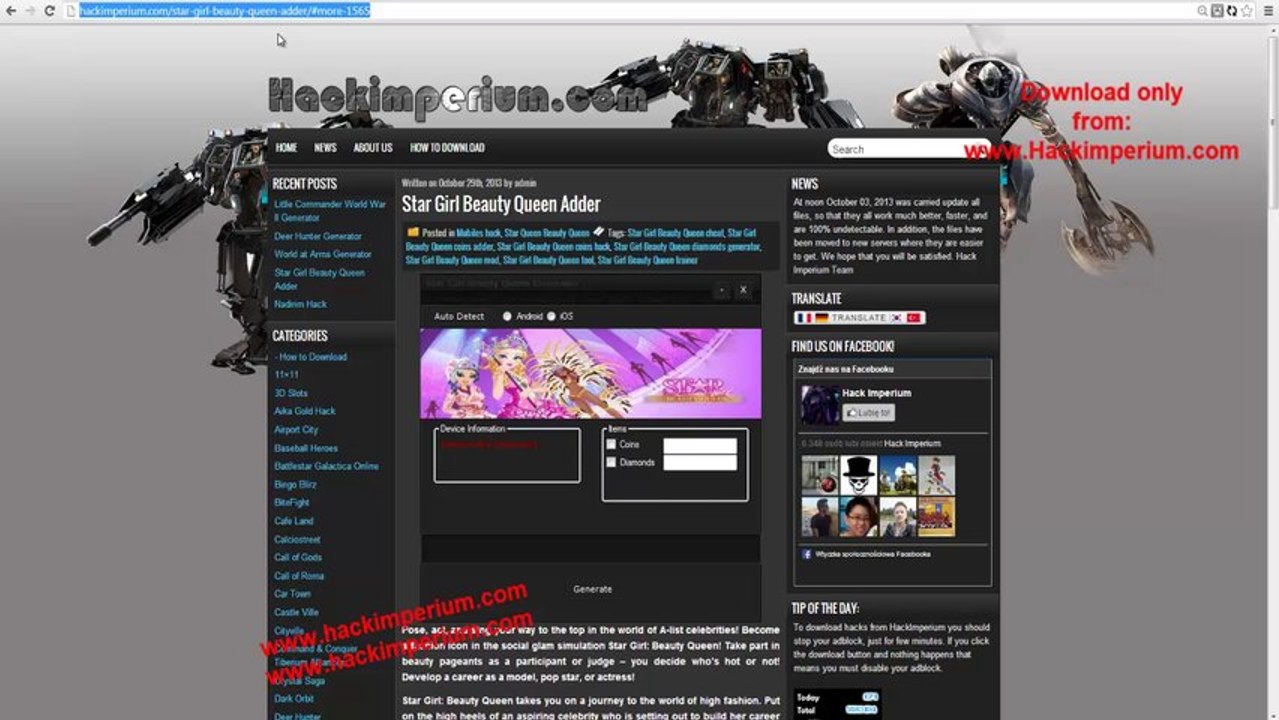This screenshot has width=1279, height=720.
Task: Open the 'Little Commander World War II Generator' post
Action: [x=330, y=210]
